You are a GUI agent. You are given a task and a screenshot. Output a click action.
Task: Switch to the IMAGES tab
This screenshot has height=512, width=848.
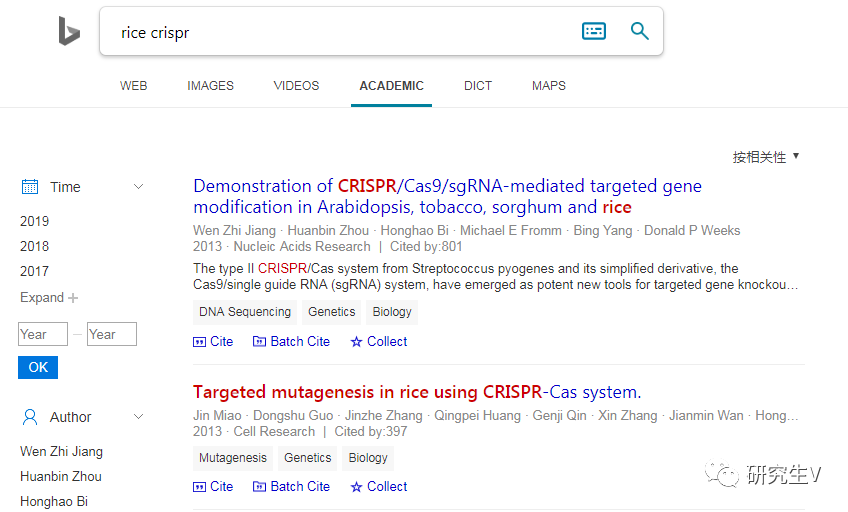coord(210,86)
